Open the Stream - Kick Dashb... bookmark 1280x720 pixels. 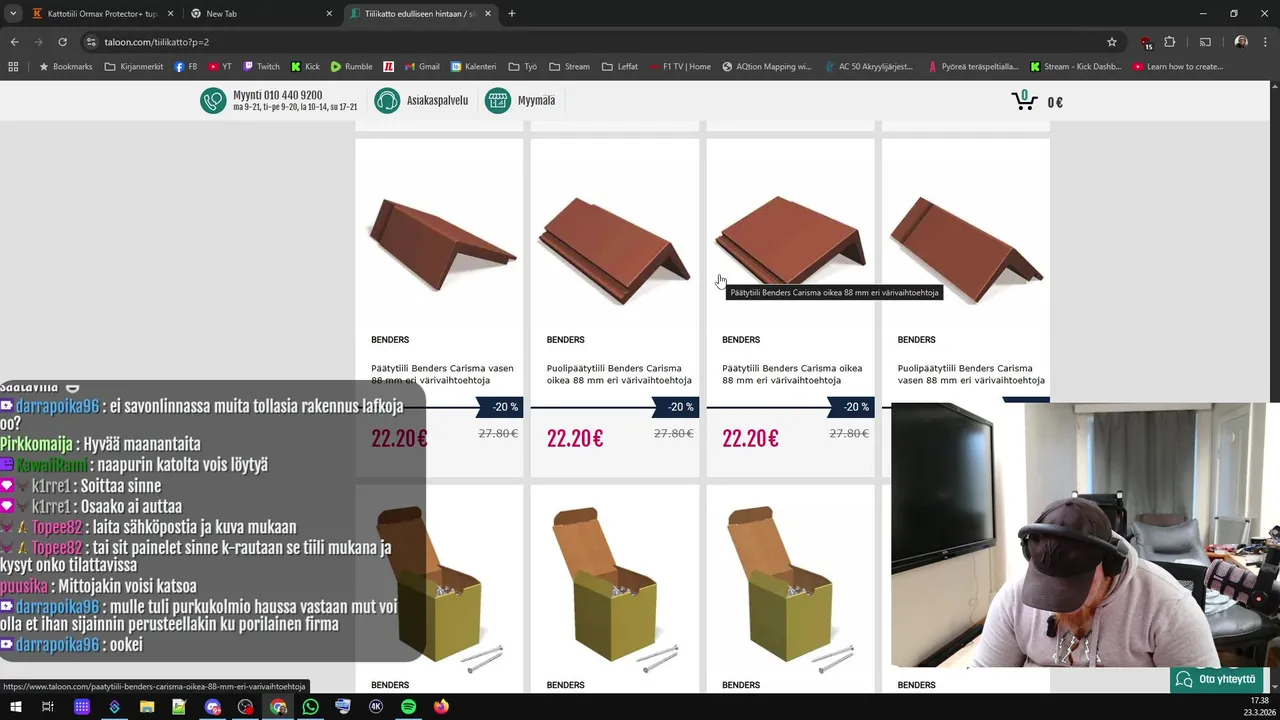tap(1075, 67)
